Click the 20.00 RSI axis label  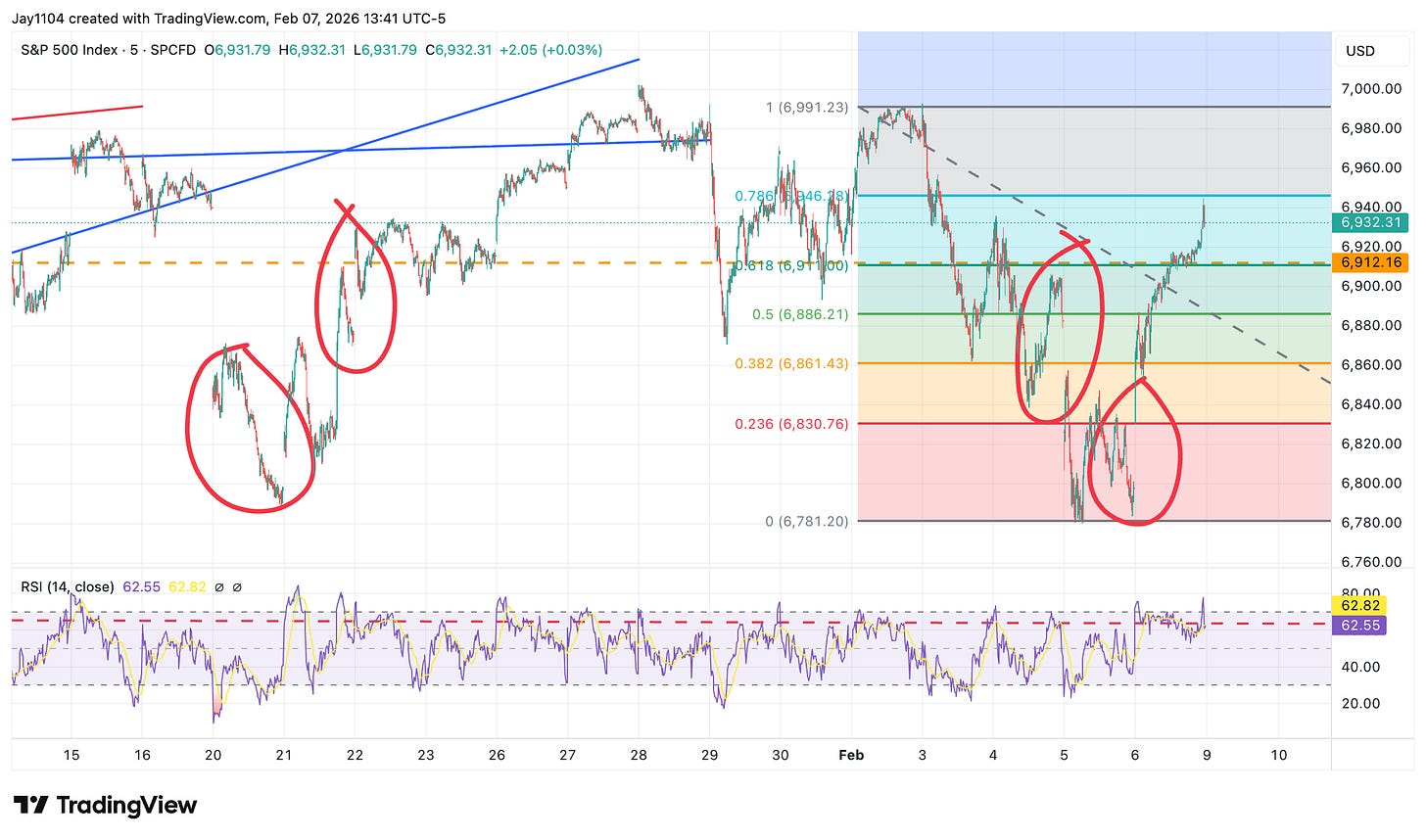(1360, 703)
